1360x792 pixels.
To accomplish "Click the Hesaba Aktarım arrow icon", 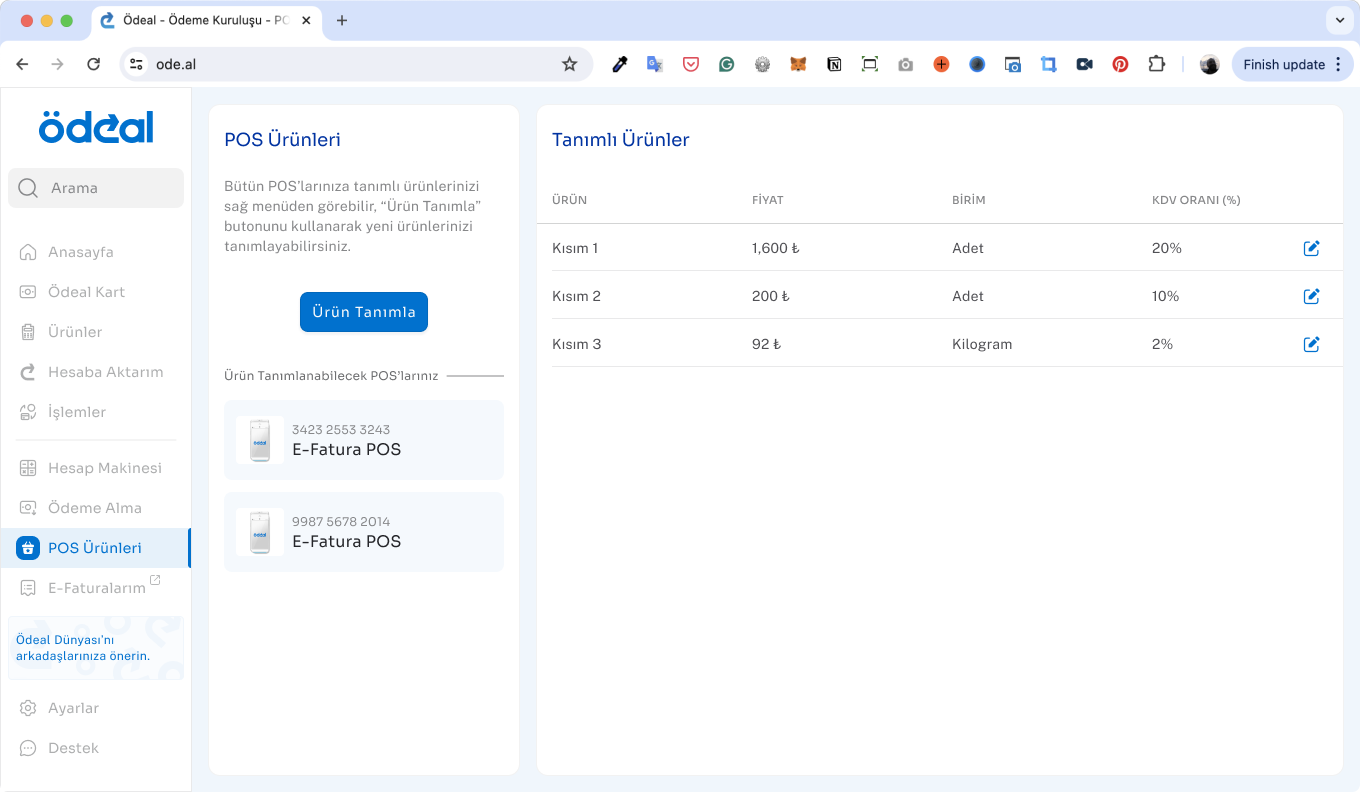I will [28, 372].
